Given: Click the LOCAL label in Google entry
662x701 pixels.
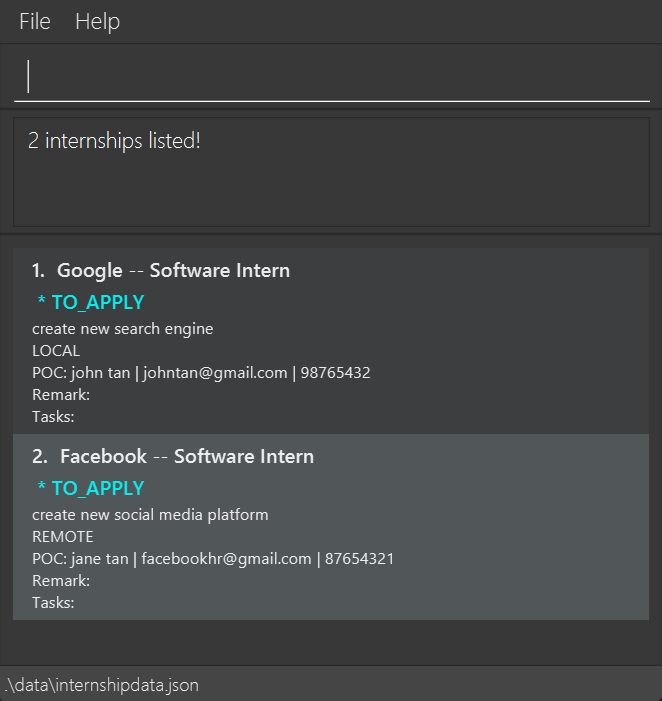Looking at the screenshot, I should click(x=56, y=351).
